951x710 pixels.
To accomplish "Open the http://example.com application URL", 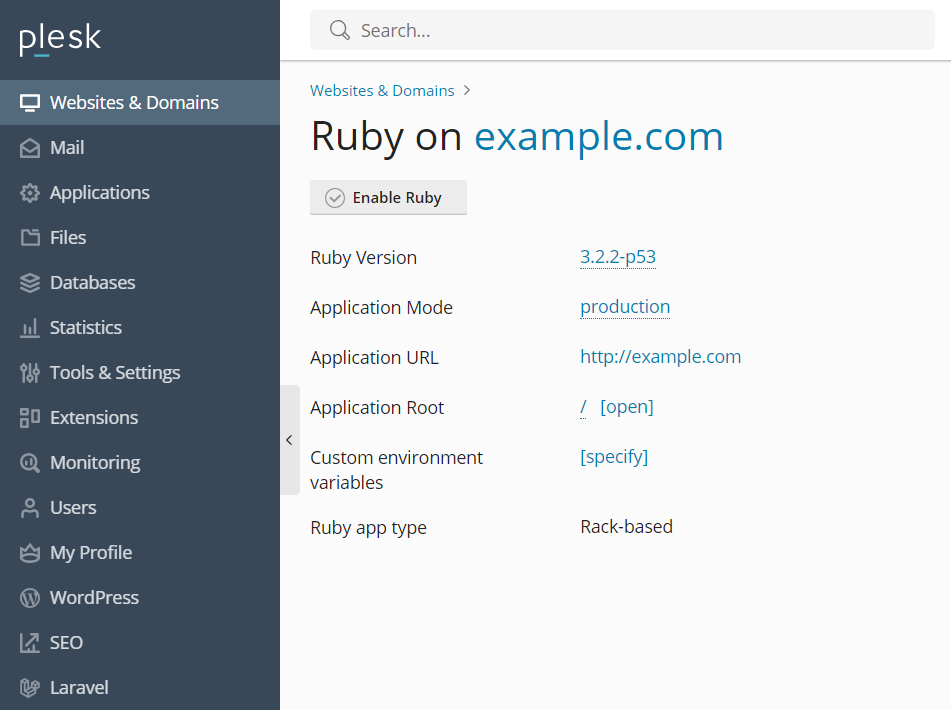I will (x=660, y=357).
